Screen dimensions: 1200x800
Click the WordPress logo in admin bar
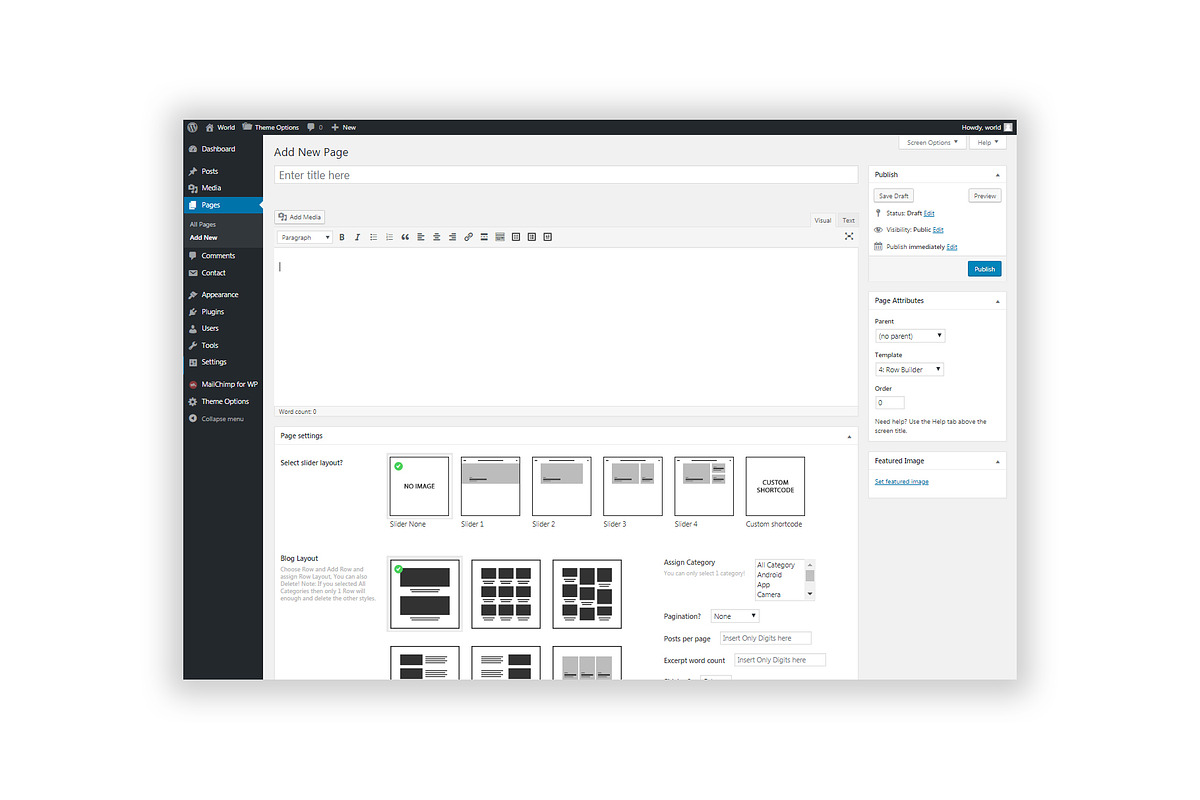[192, 127]
